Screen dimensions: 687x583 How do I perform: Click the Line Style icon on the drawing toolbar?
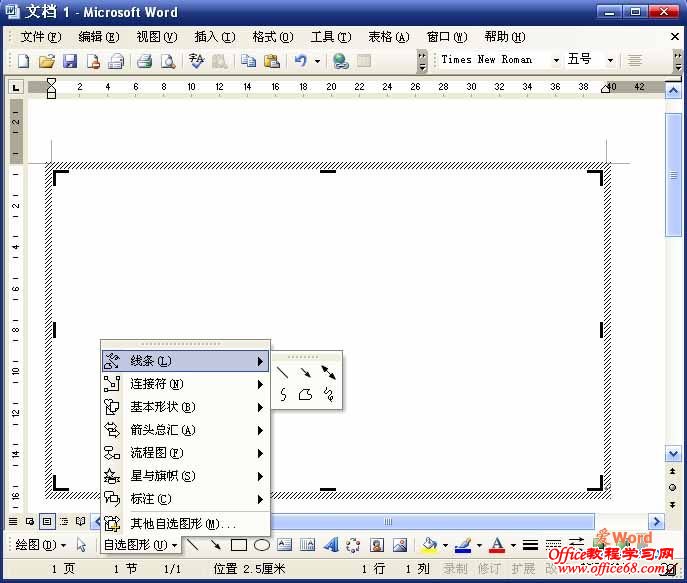530,545
